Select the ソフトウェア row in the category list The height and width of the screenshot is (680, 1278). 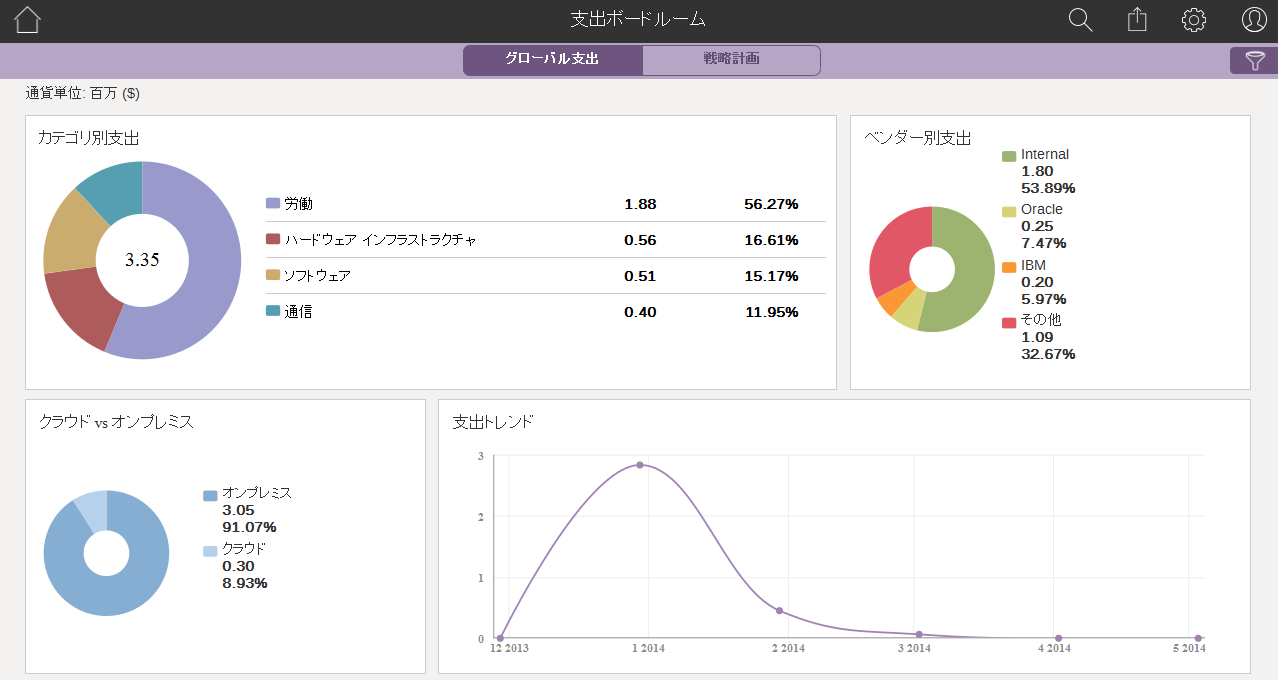pos(317,276)
